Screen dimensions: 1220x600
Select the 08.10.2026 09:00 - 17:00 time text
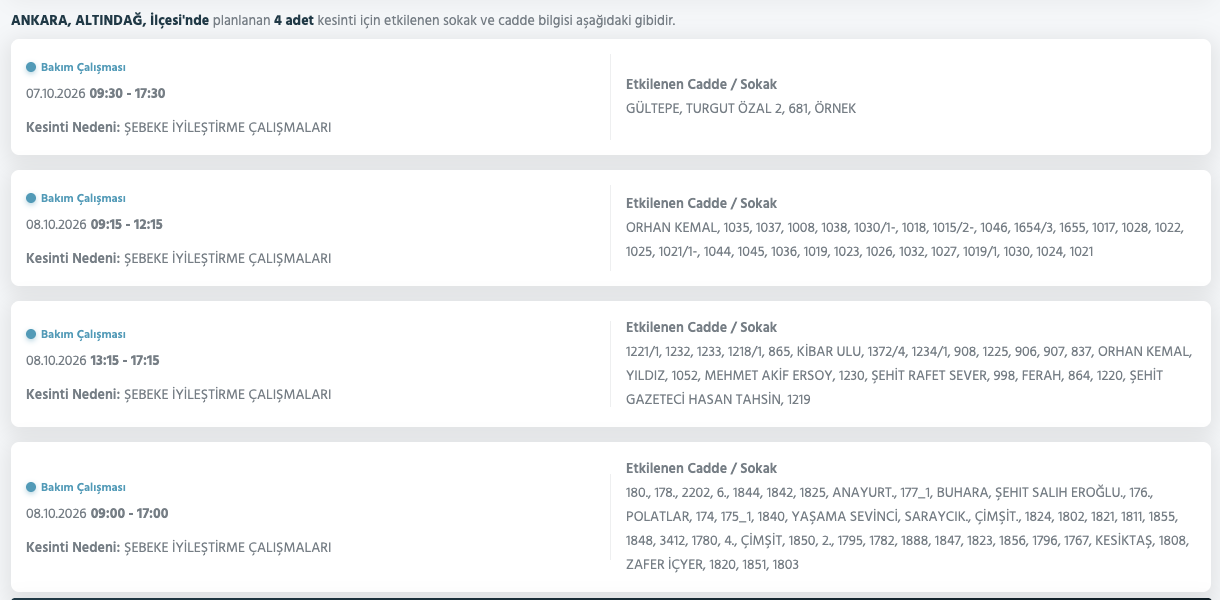coord(97,513)
